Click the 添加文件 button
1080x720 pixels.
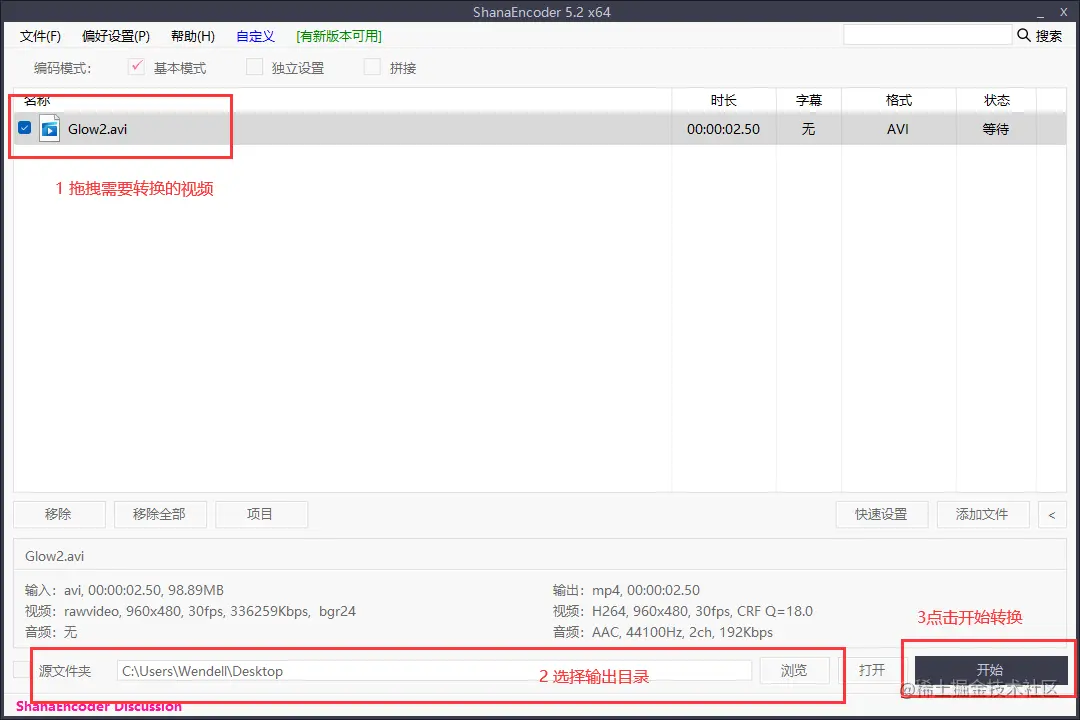(983, 514)
